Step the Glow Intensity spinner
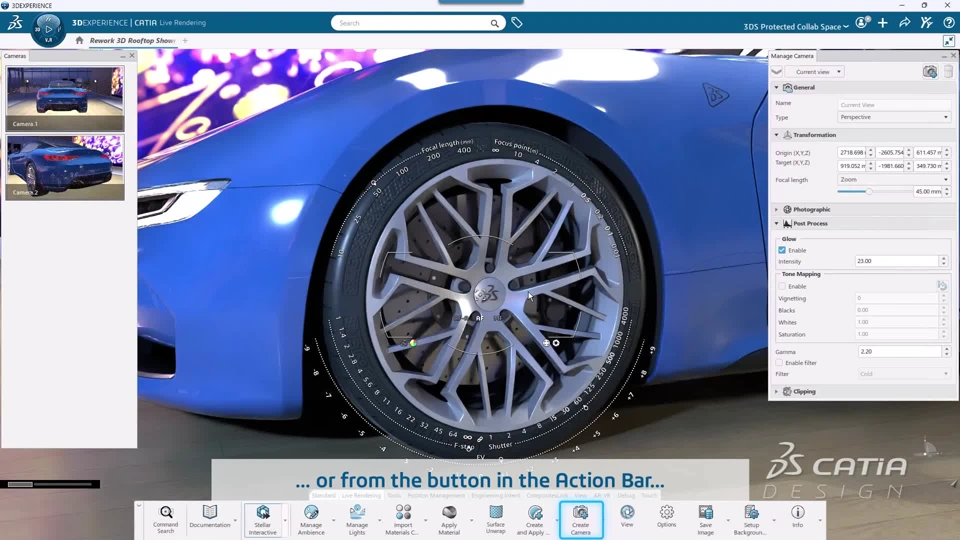 click(x=943, y=261)
